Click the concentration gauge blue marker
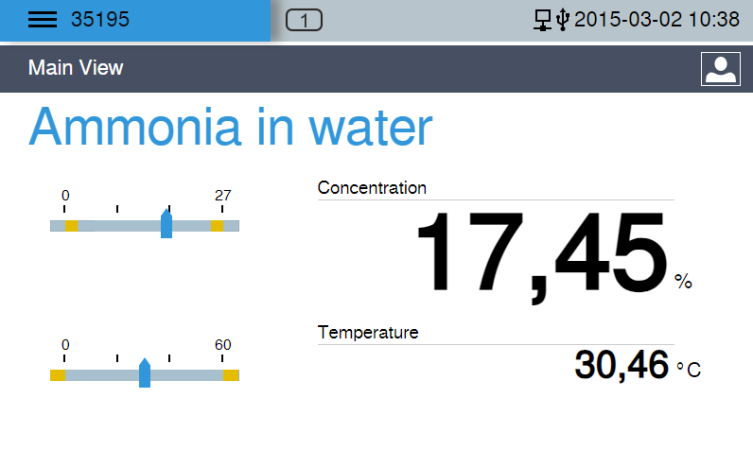 pos(166,223)
